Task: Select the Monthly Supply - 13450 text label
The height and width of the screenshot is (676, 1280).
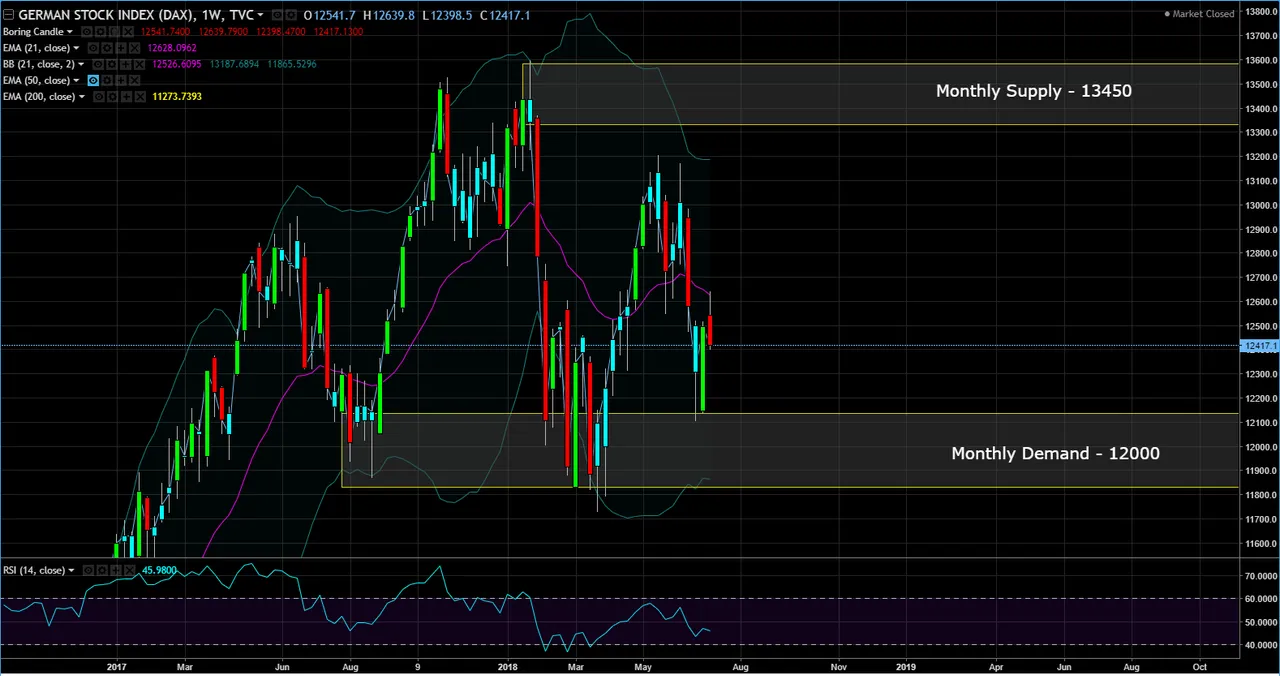Action: 1033,91
